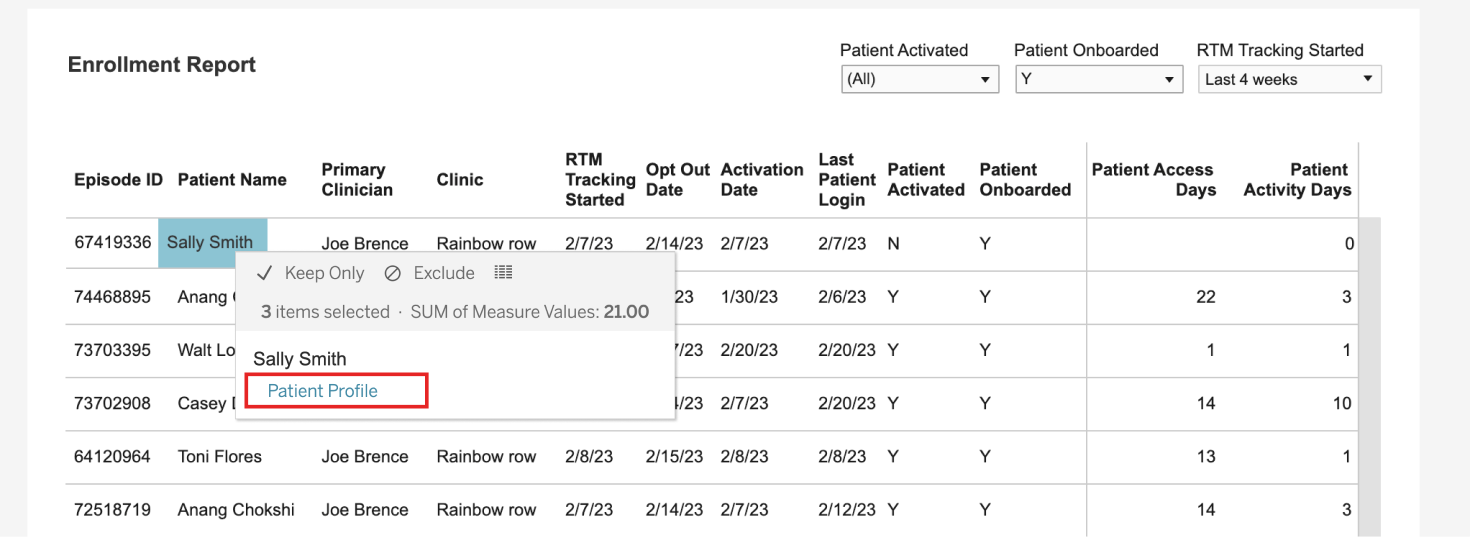
Task: Open the view data table icon
Action: click(503, 272)
